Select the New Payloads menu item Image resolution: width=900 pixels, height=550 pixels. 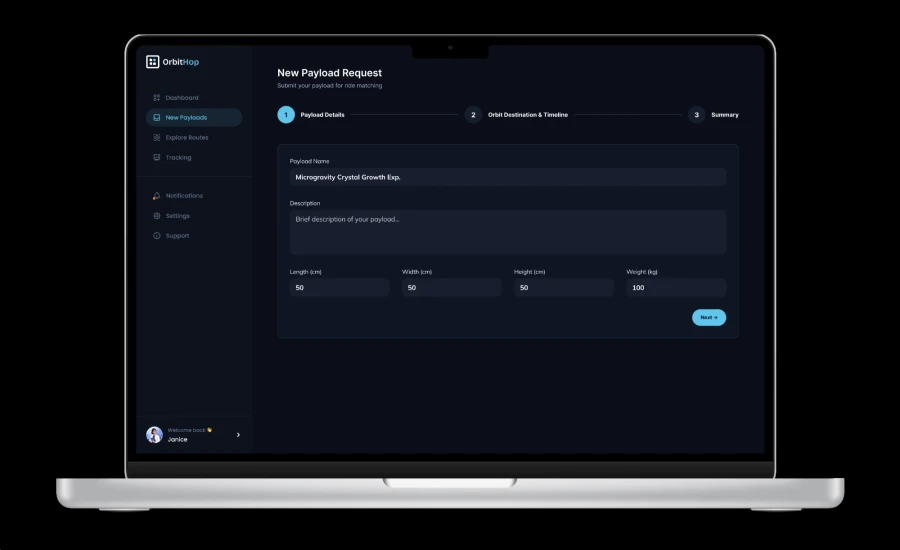(194, 117)
